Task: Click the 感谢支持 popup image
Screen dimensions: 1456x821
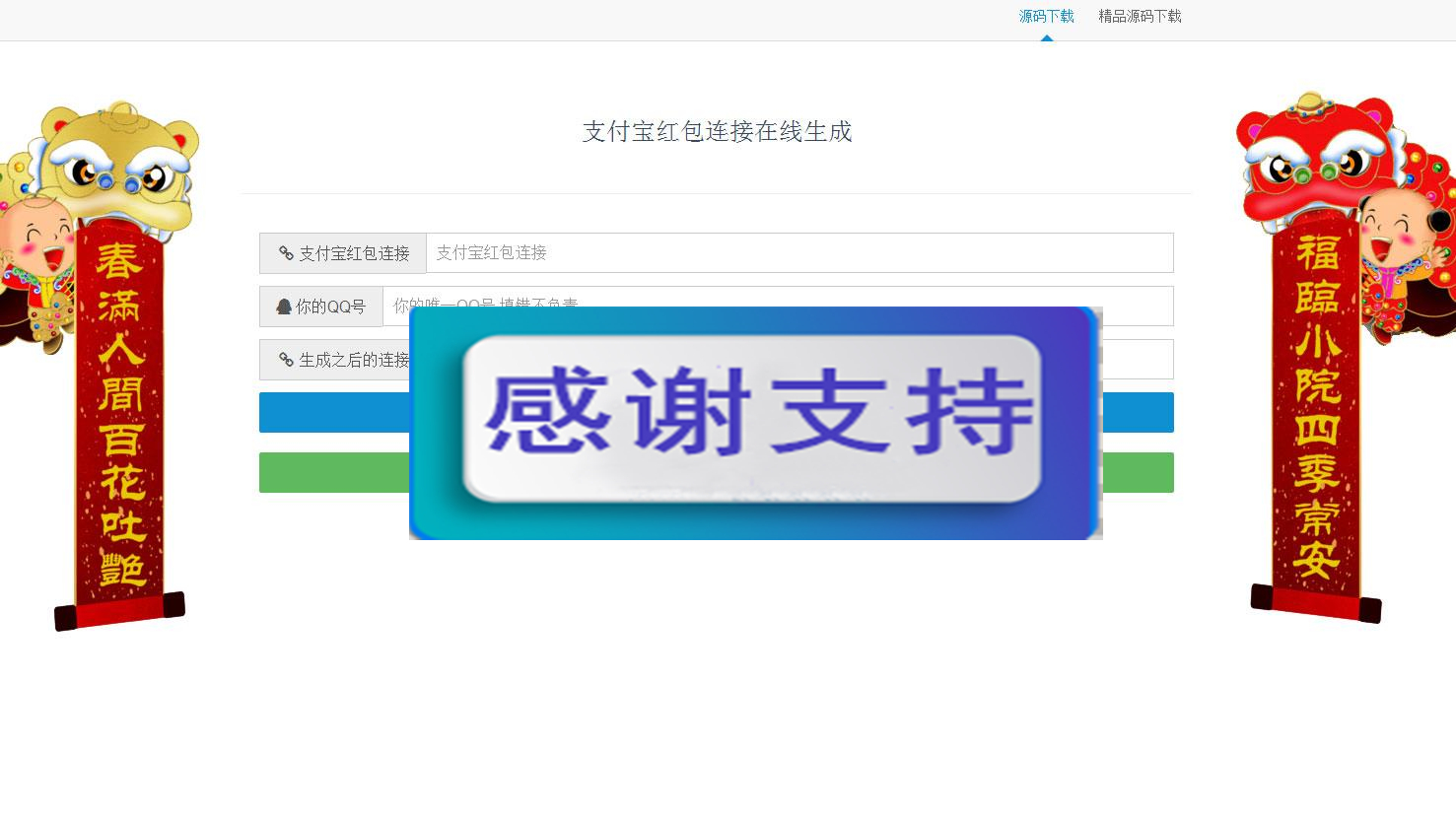Action: (755, 423)
